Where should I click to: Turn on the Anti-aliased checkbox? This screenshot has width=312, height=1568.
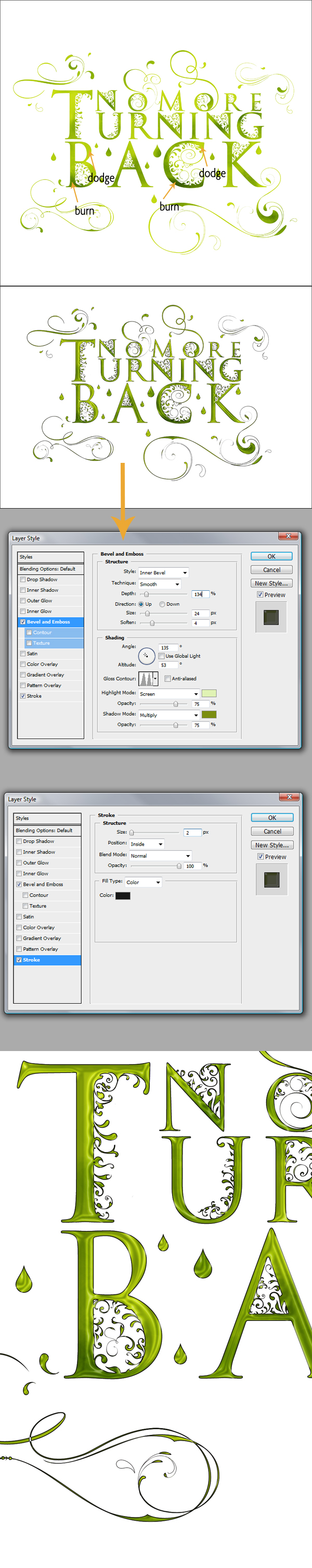167,679
